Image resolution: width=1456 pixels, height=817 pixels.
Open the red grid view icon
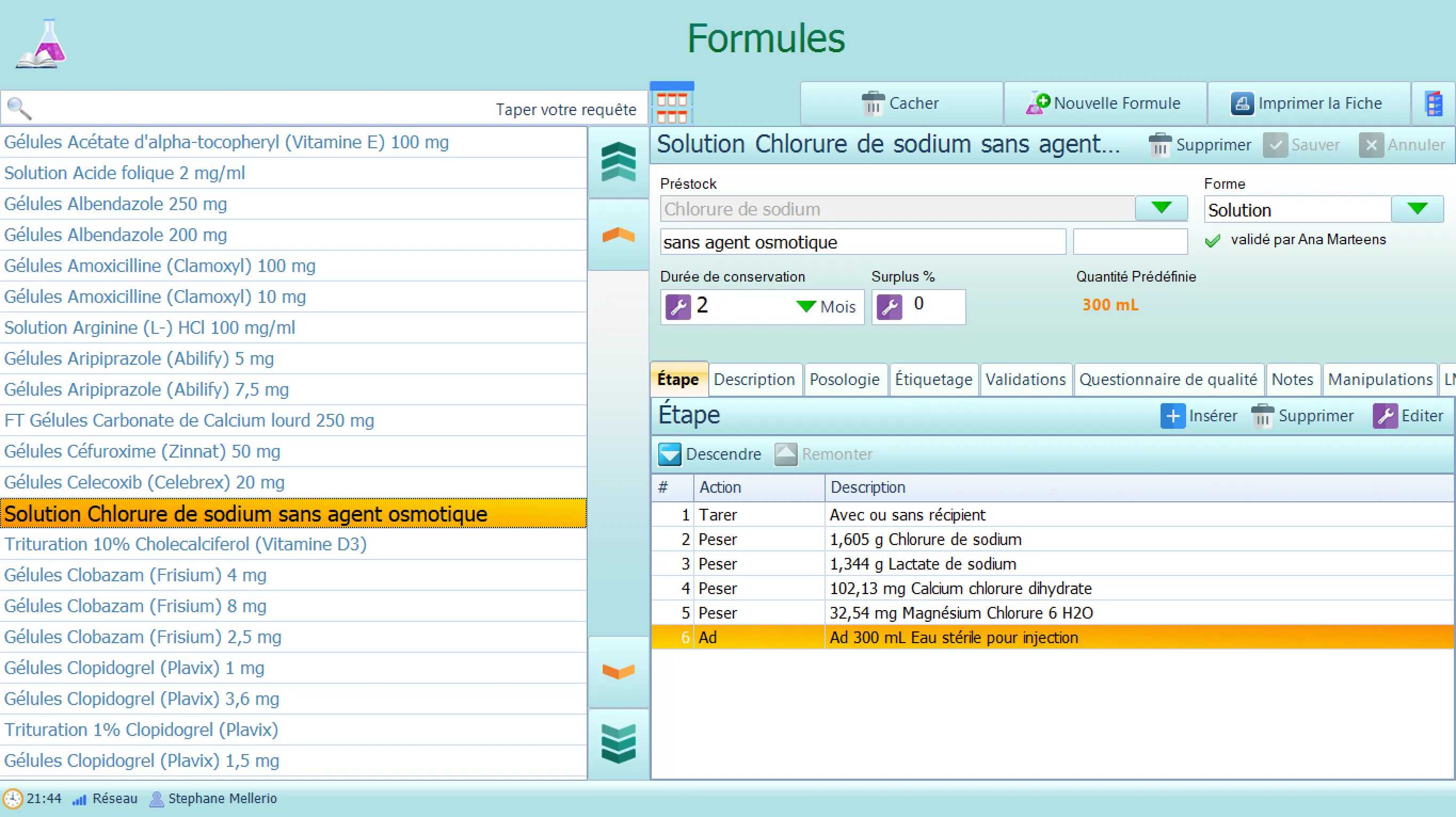pos(671,103)
